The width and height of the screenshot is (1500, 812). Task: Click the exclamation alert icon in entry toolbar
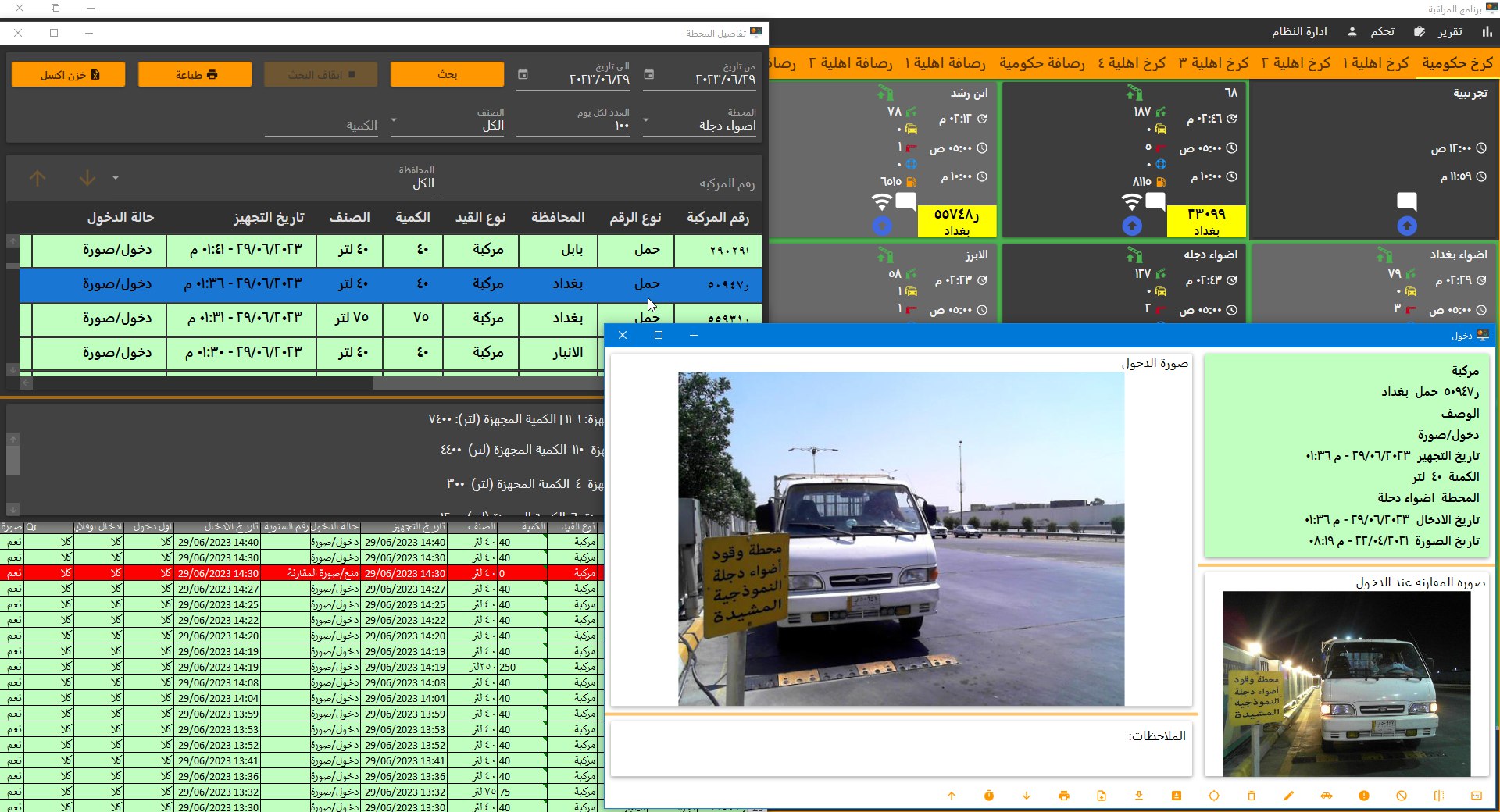1363,796
